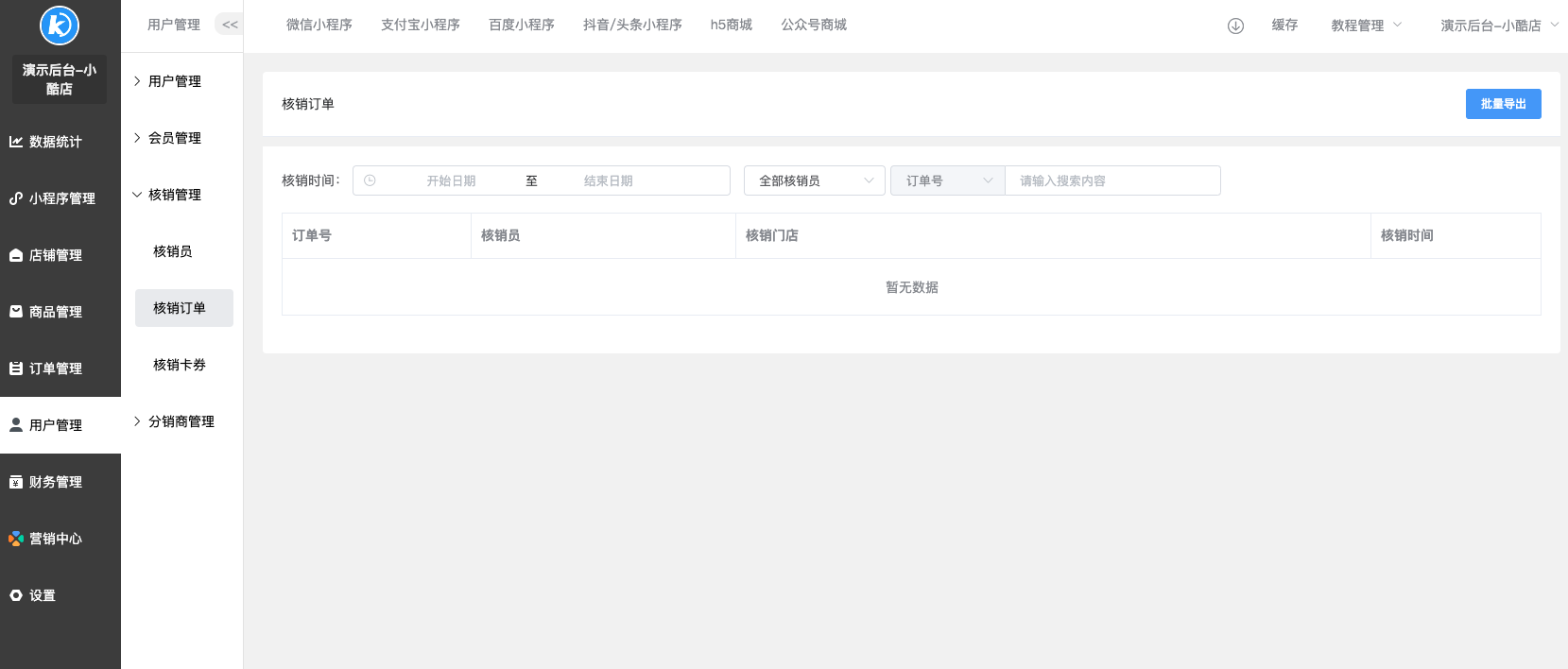Click the 演示后台-小酷店 store name badge

pyautogui.click(x=60, y=78)
